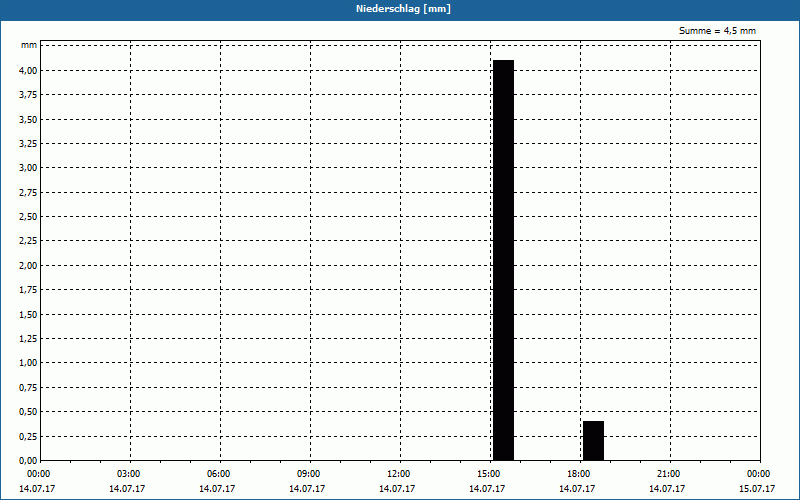This screenshot has height=500, width=800.
Task: Click the 03:00 time label
Action: click(129, 474)
